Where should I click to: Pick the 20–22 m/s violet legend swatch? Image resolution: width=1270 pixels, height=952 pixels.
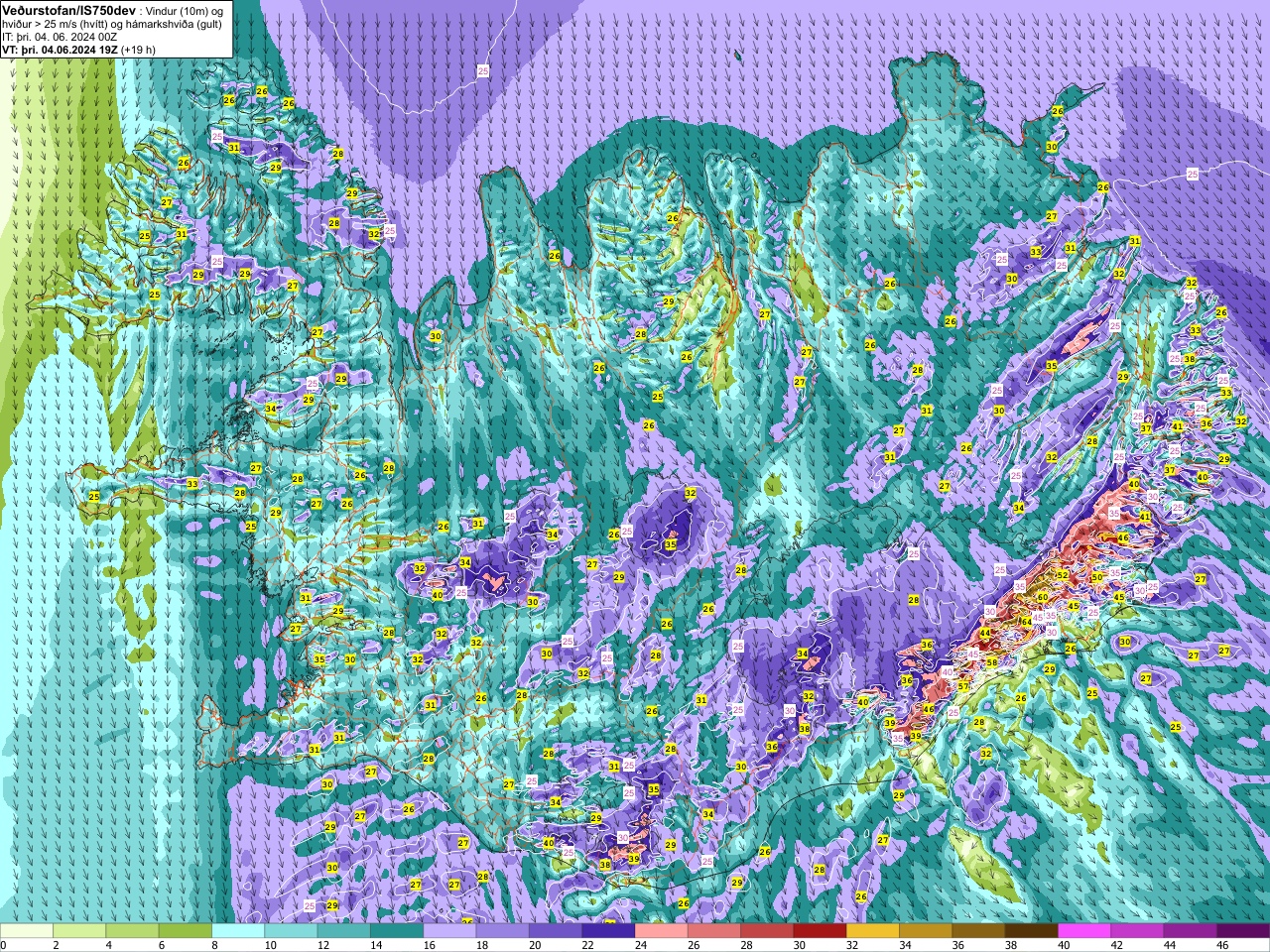(x=556, y=931)
